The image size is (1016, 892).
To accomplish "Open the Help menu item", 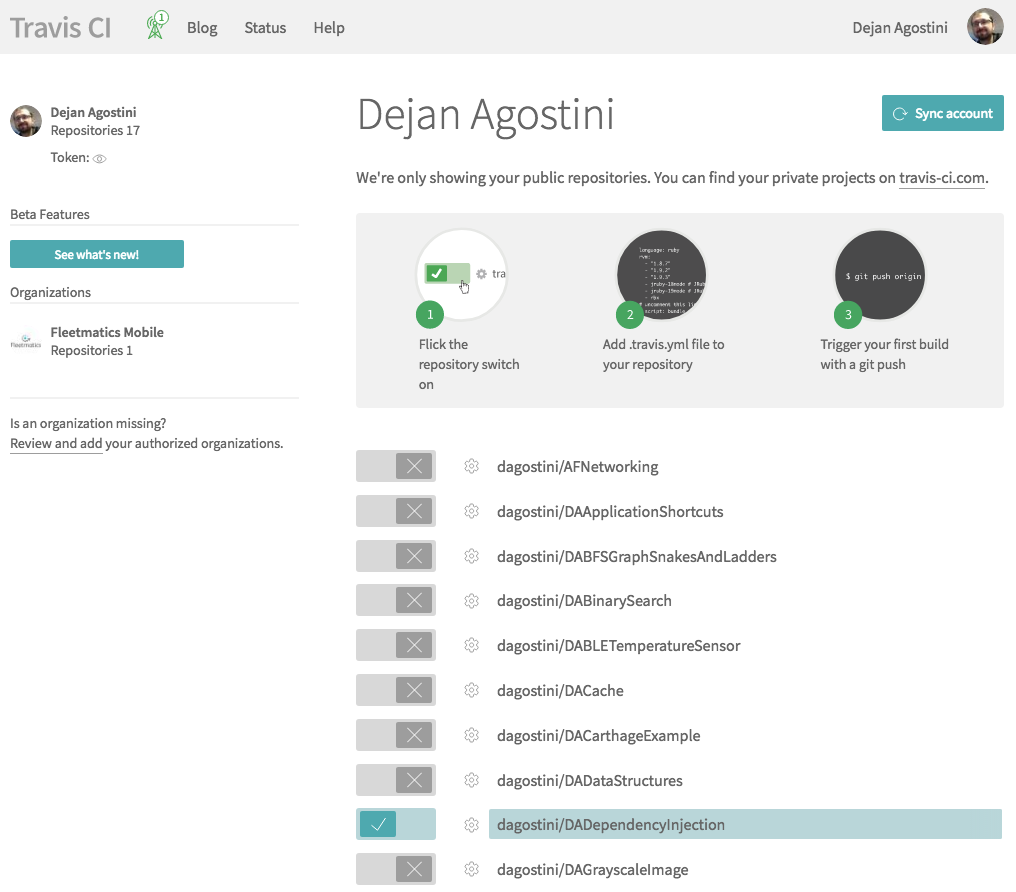I will [x=329, y=28].
